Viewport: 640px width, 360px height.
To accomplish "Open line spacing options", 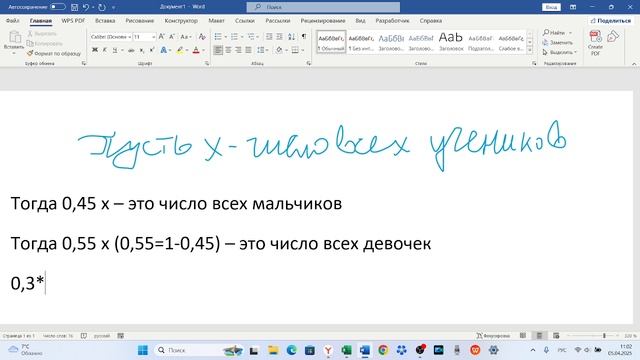I will click(x=261, y=50).
